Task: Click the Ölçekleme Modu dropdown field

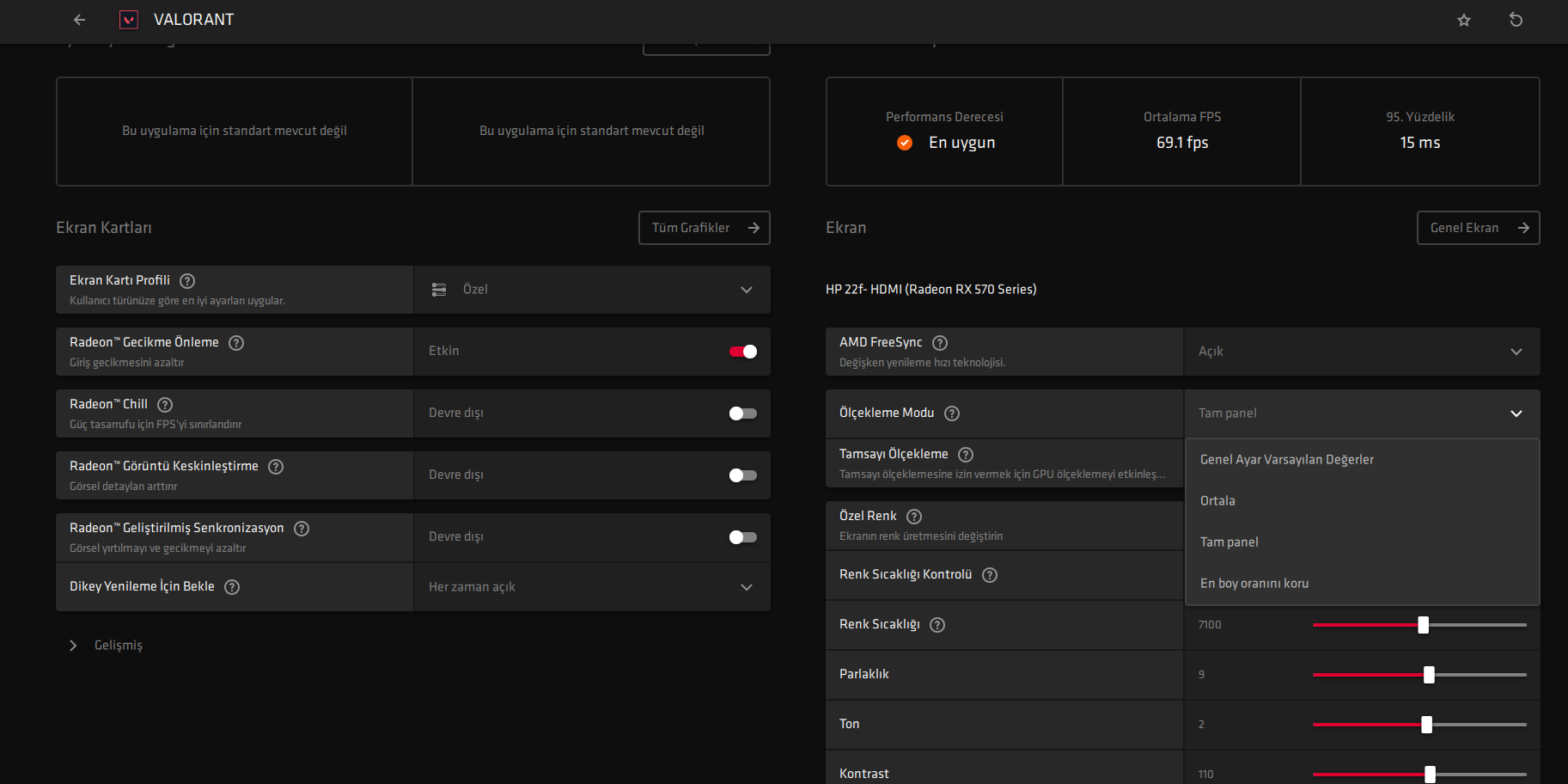Action: point(1362,413)
